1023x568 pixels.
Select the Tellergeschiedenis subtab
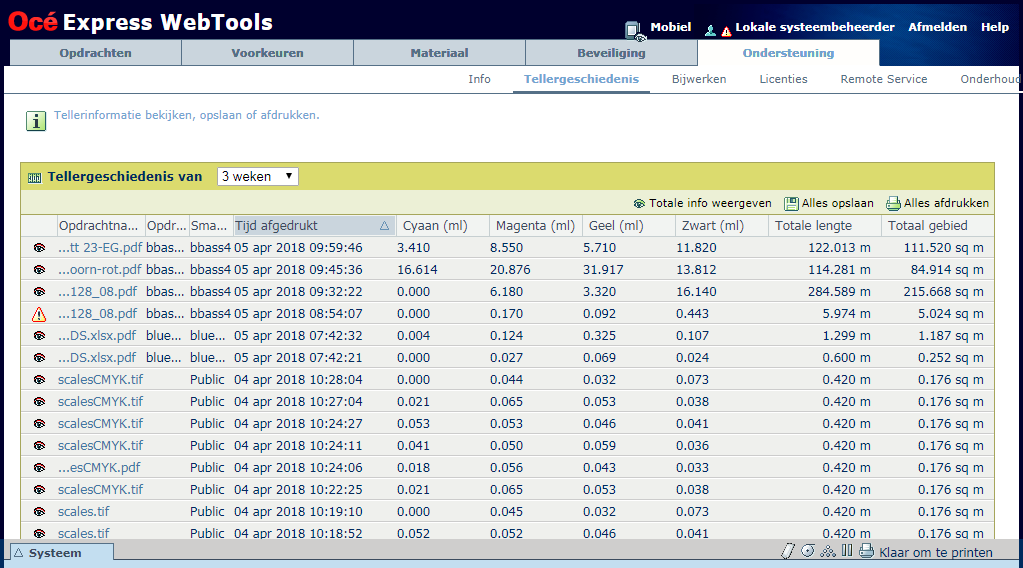click(581, 79)
